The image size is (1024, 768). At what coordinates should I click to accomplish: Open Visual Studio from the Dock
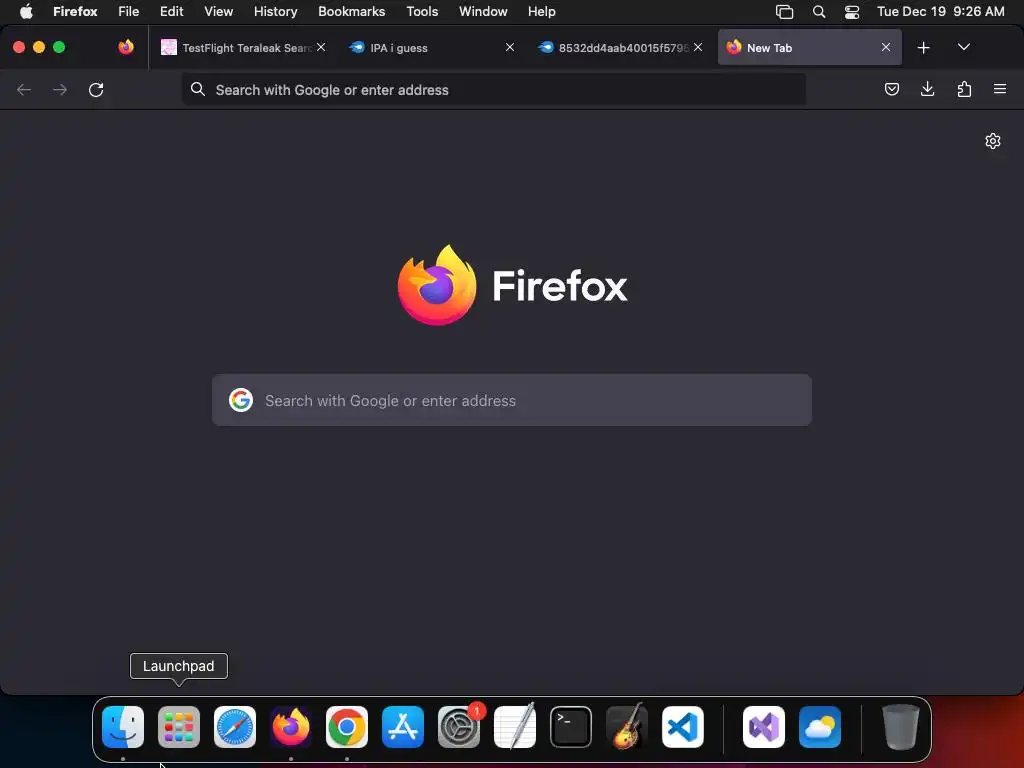click(x=764, y=726)
